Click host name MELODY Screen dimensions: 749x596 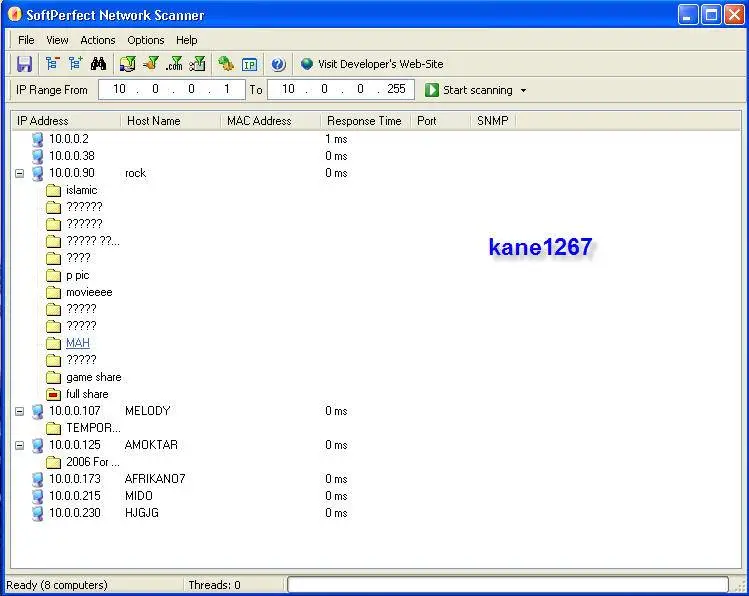coord(148,411)
